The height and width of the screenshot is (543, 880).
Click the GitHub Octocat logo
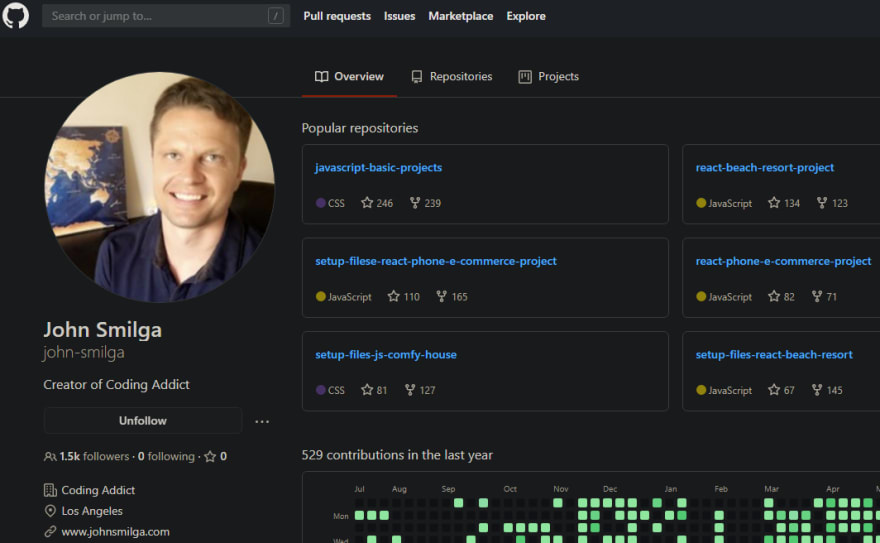coord(15,15)
